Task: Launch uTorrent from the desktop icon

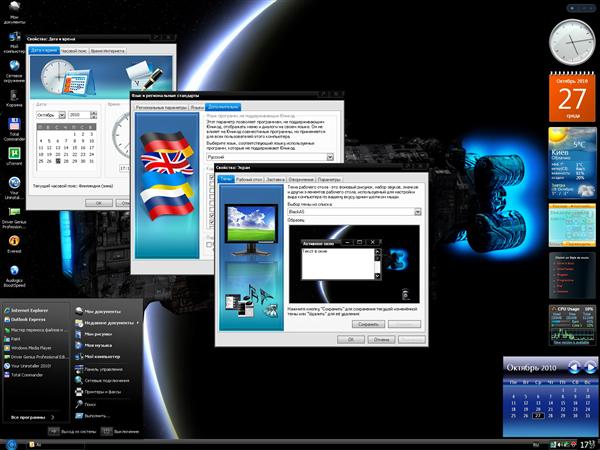Action: pyautogui.click(x=14, y=156)
